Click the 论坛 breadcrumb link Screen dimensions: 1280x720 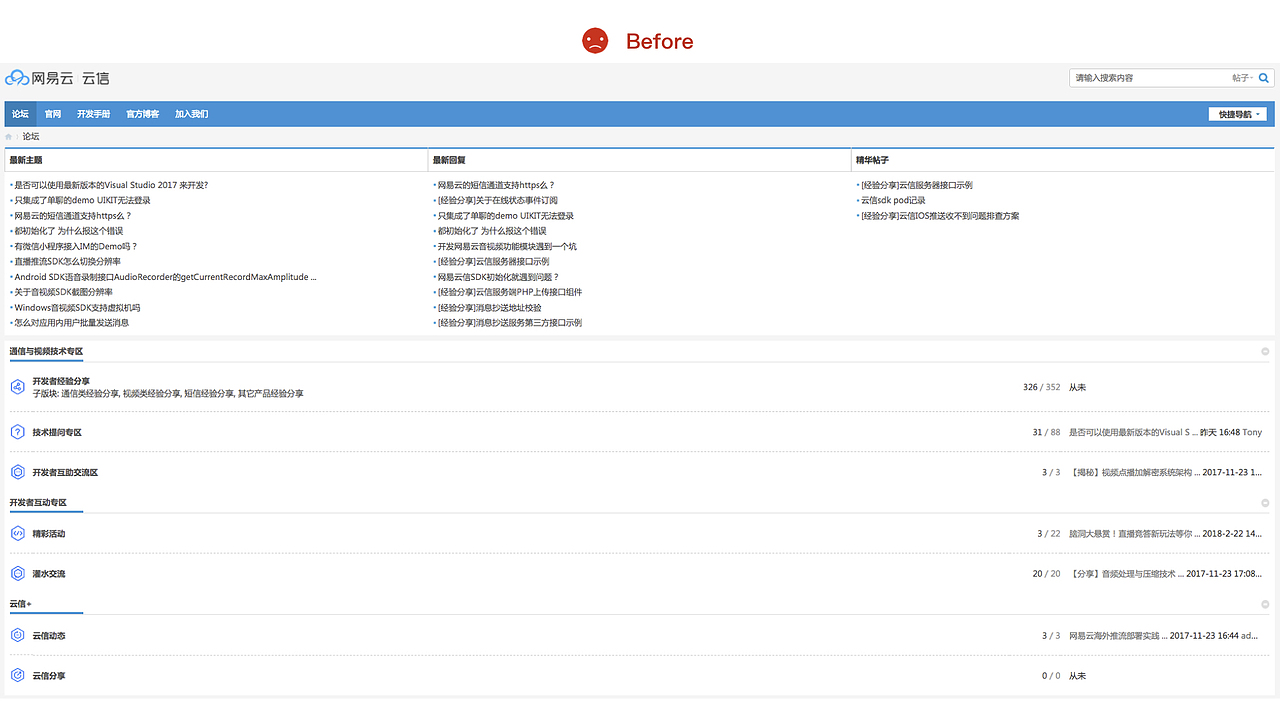point(31,136)
